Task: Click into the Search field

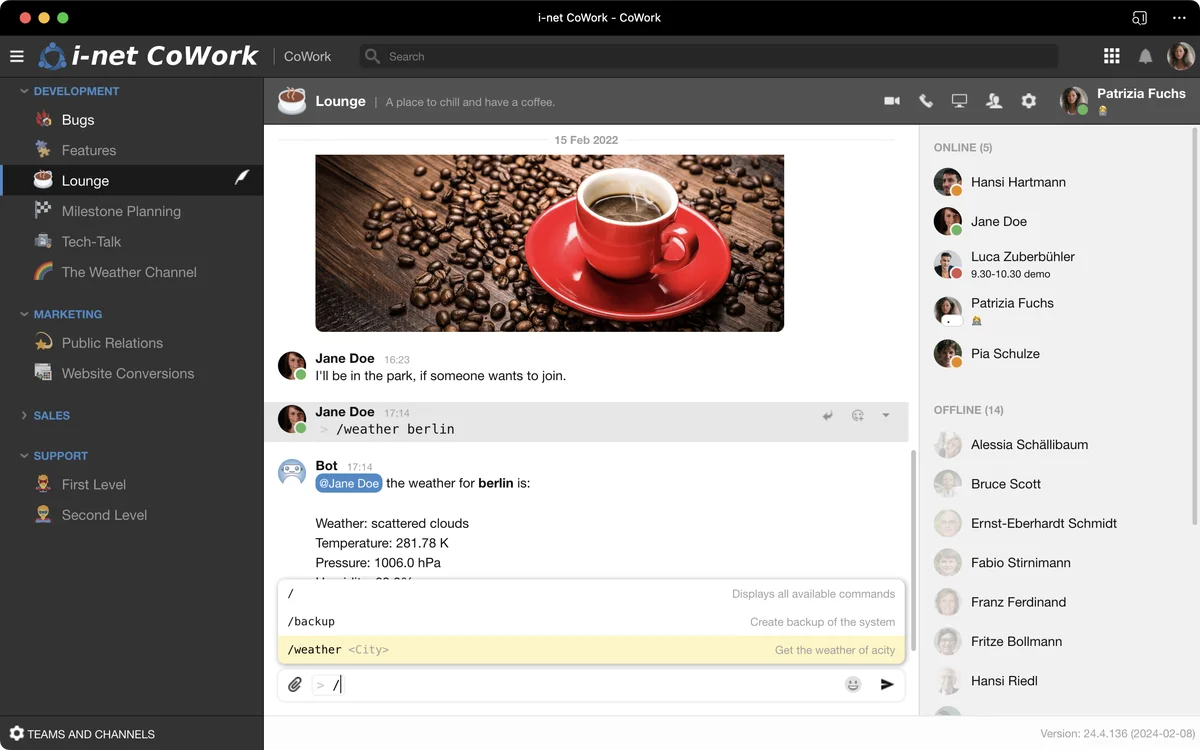Action: tap(710, 57)
